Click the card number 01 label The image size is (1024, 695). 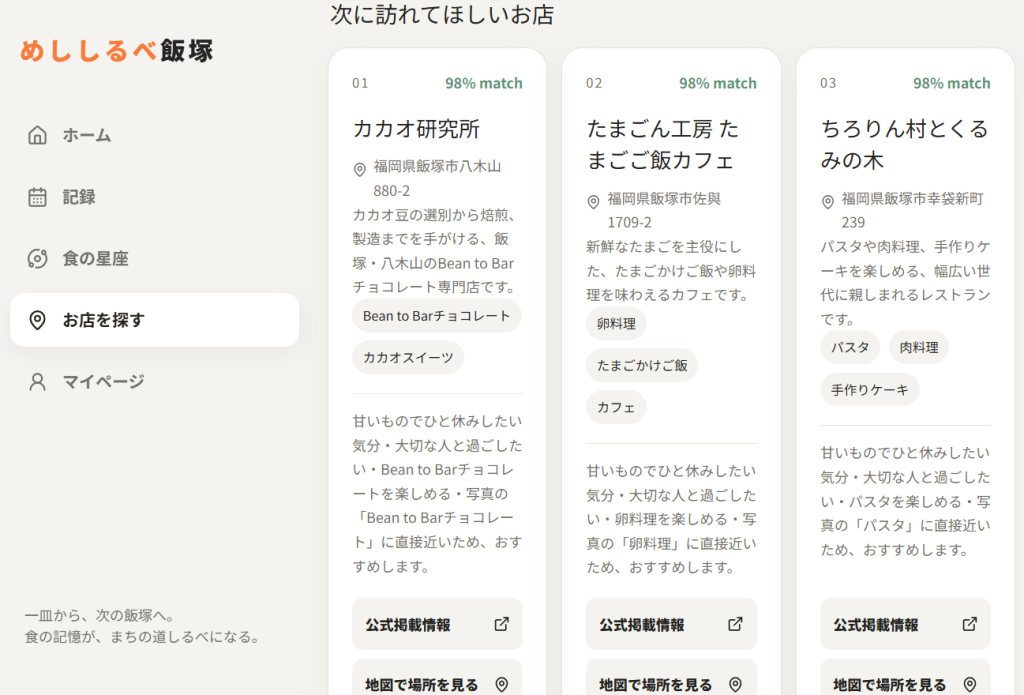(360, 83)
